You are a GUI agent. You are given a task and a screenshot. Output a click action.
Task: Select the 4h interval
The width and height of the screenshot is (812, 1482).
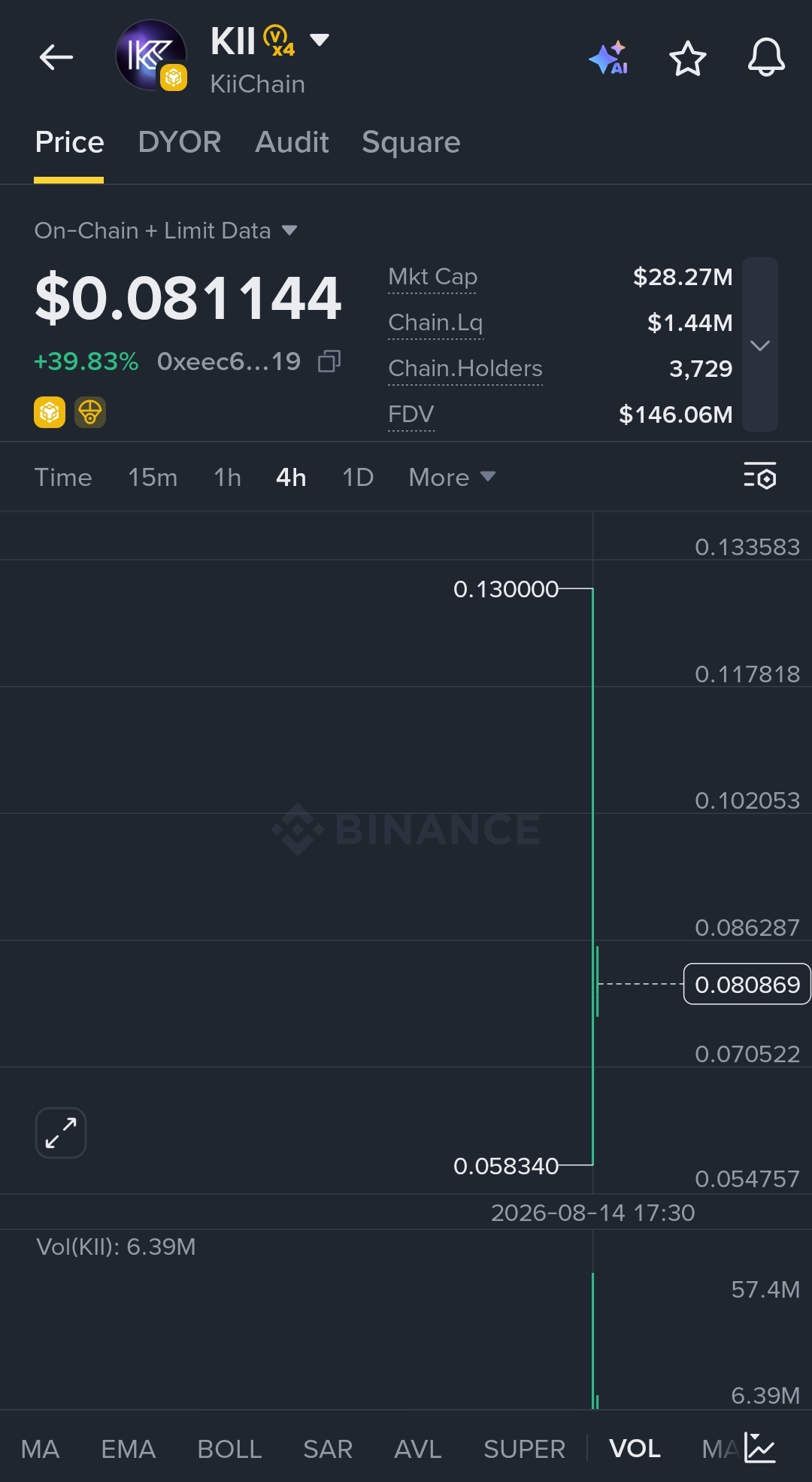pyautogui.click(x=291, y=478)
